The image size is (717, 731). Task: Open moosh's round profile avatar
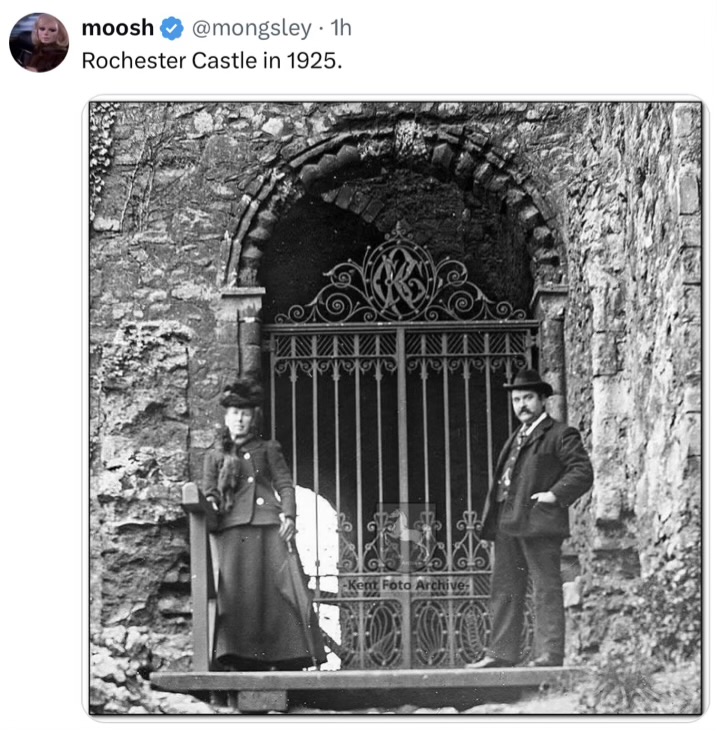click(39, 42)
